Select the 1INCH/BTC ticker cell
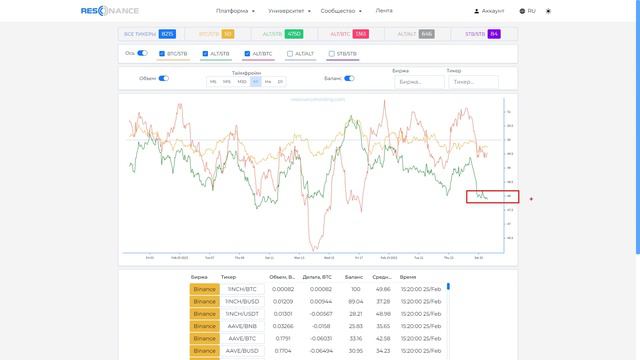640x360 pixels. pyautogui.click(x=242, y=289)
